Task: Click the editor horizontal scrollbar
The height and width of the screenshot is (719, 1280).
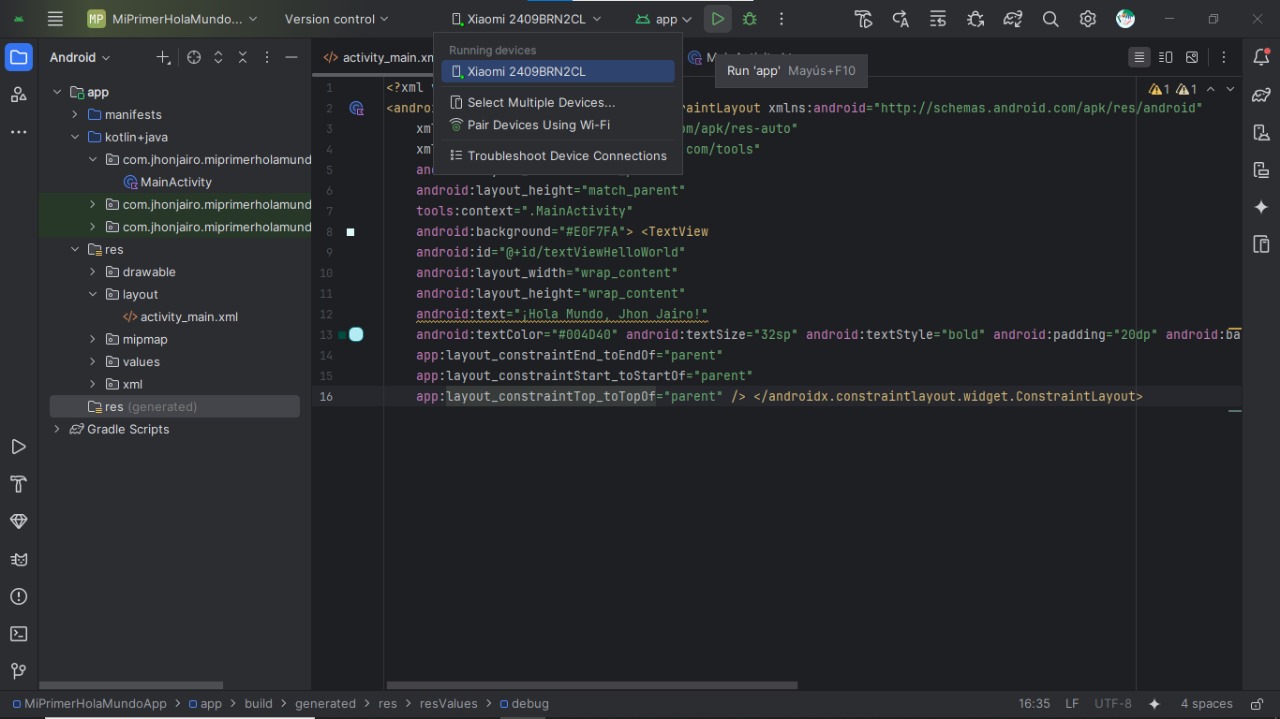Action: pos(591,685)
